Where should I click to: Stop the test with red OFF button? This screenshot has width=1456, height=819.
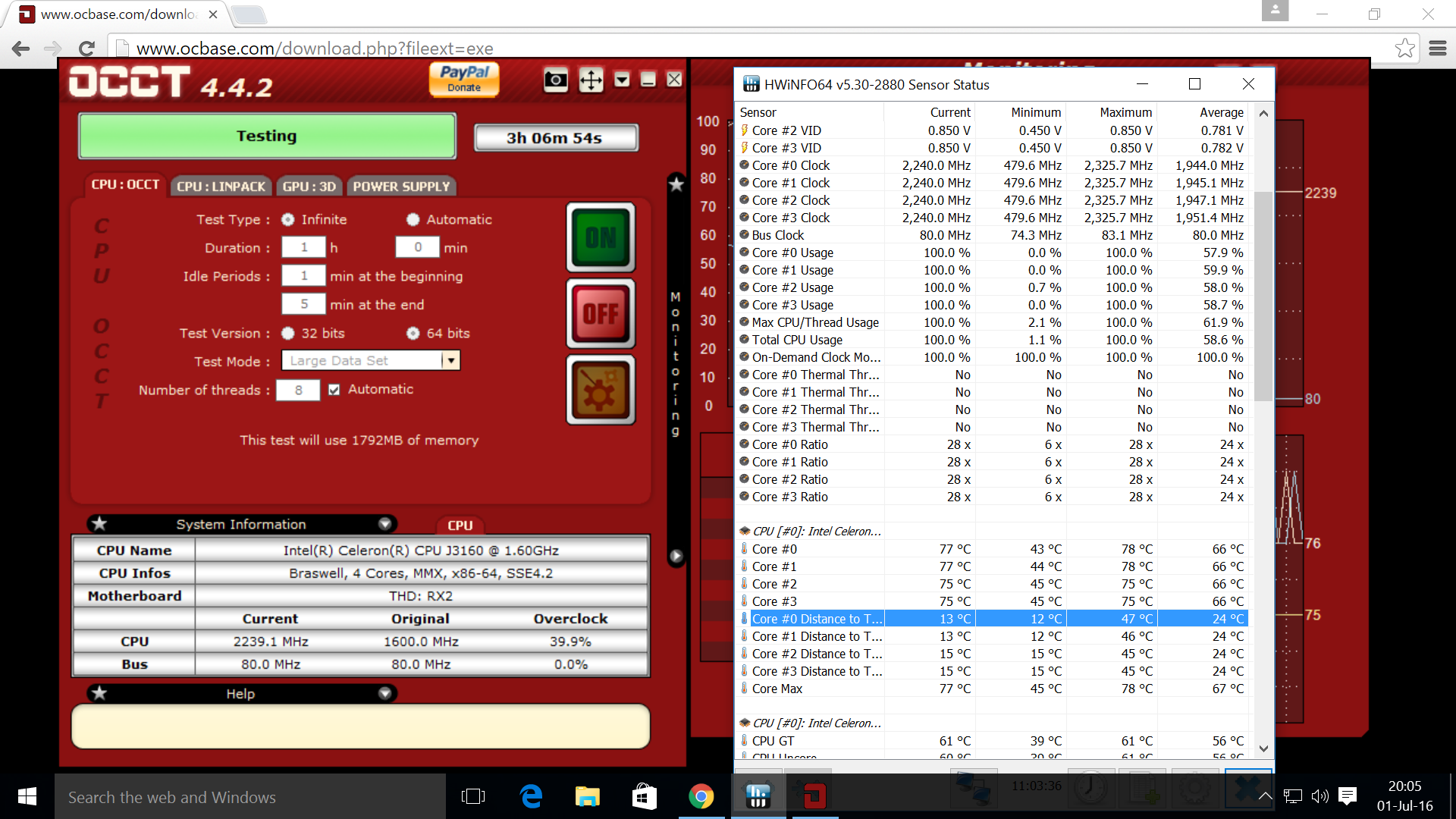(x=601, y=313)
